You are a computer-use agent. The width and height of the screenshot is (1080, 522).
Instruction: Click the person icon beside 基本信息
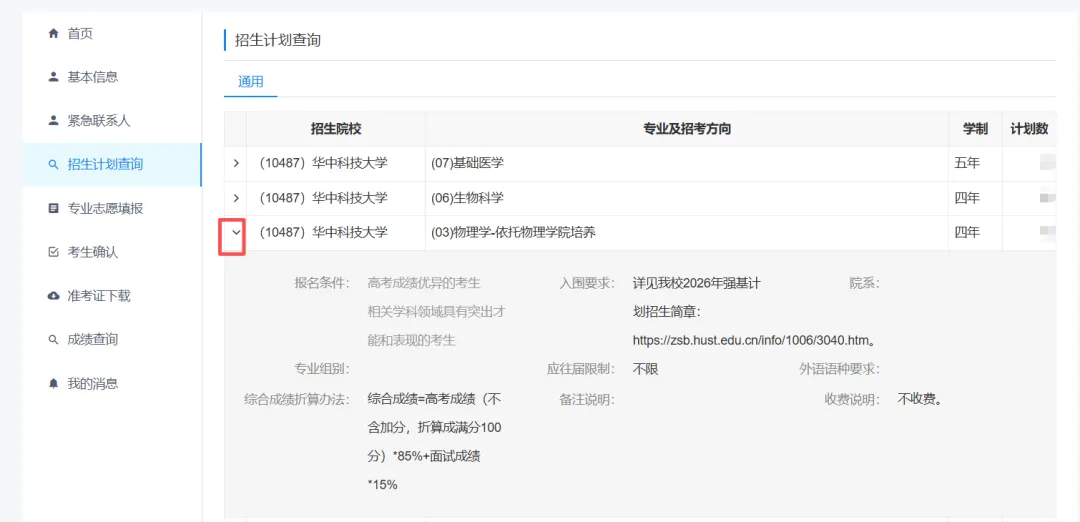coord(53,77)
